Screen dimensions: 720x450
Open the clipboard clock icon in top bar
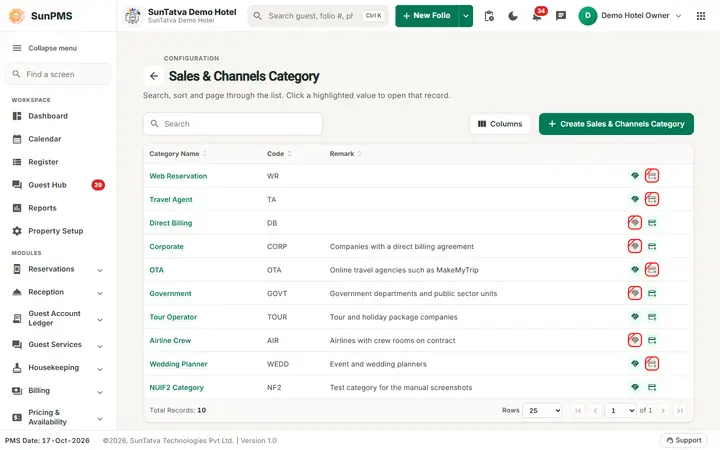pyautogui.click(x=489, y=16)
